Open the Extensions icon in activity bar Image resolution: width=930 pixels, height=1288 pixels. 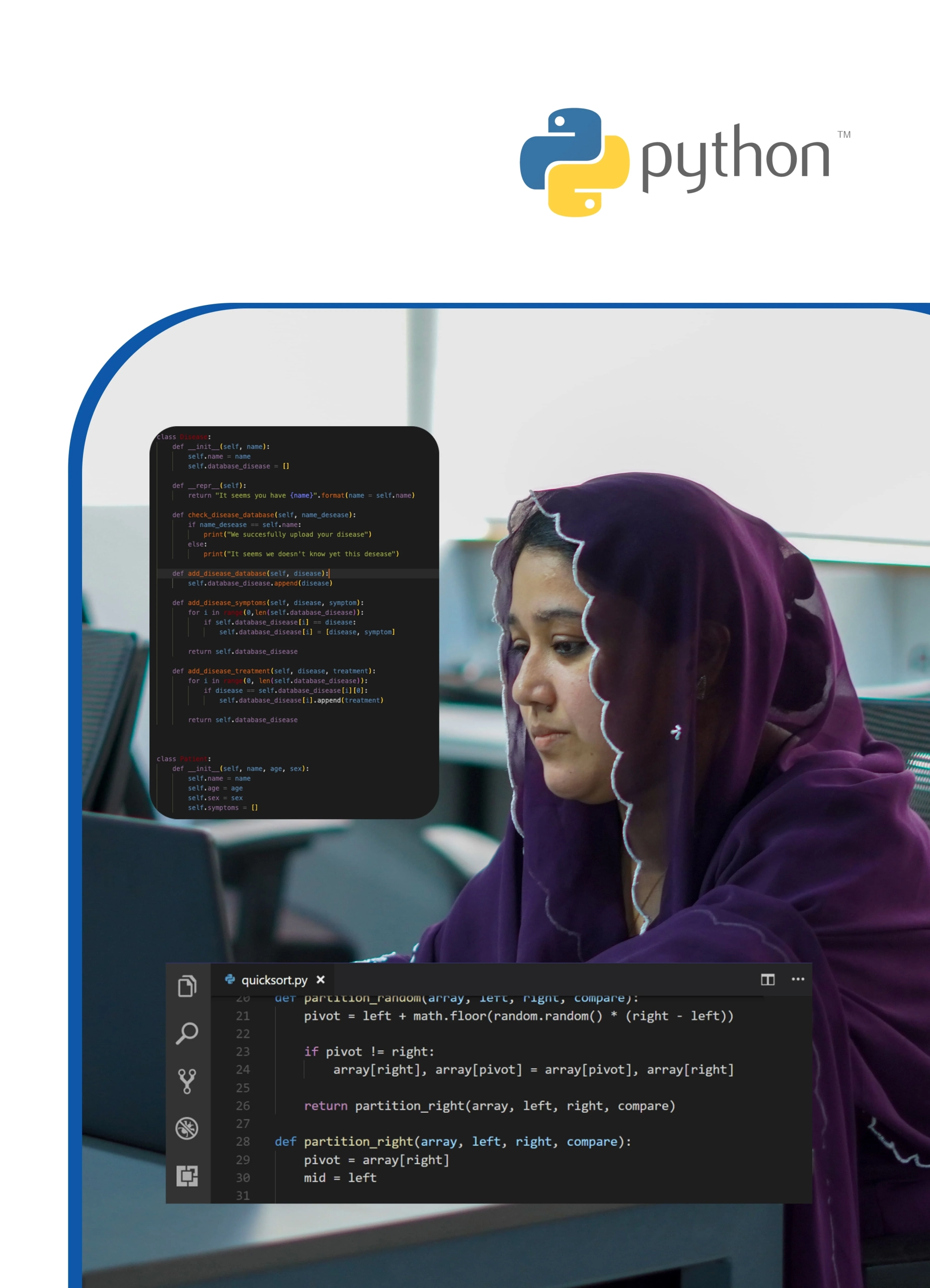(x=187, y=1176)
